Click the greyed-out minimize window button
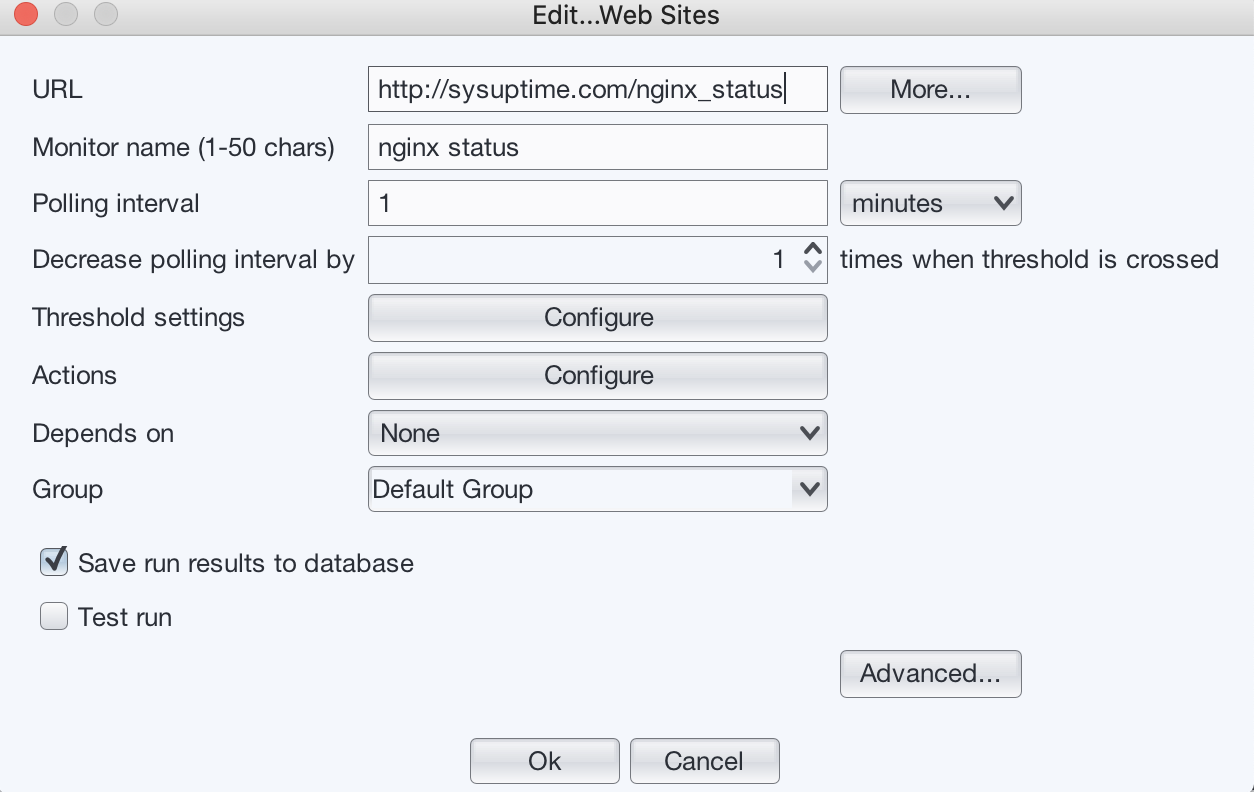Screen dimensions: 1254x792 (x=66, y=15)
